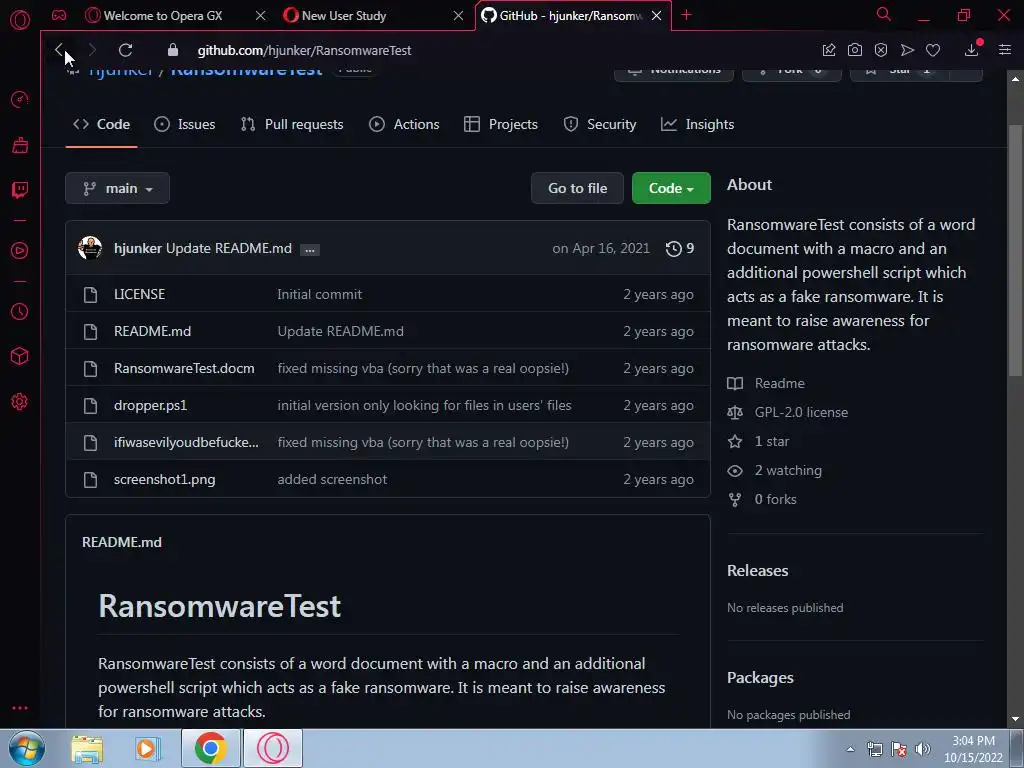Screen dimensions: 1024x768
Task: Click the GPL-2.0 license link
Action: [x=801, y=412]
